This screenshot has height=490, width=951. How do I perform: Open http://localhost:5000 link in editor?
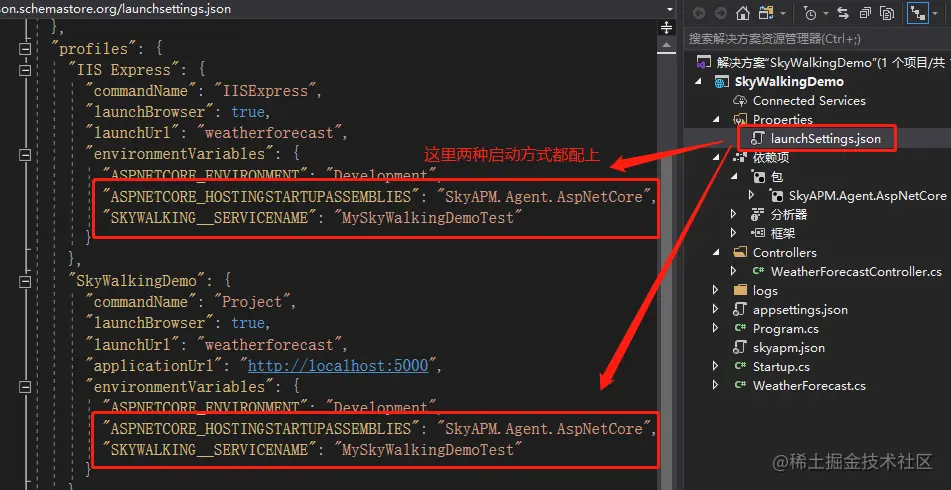point(338,365)
